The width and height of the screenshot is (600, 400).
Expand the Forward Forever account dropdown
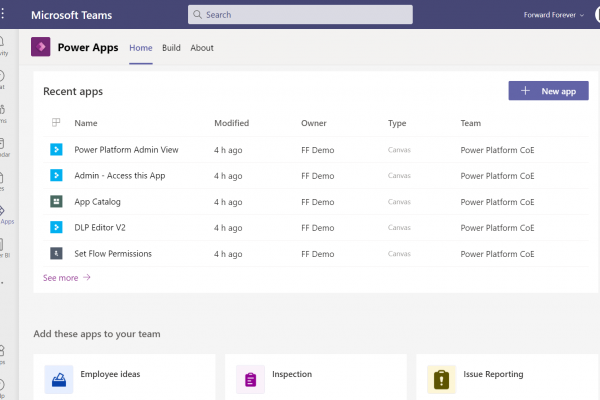tap(554, 15)
